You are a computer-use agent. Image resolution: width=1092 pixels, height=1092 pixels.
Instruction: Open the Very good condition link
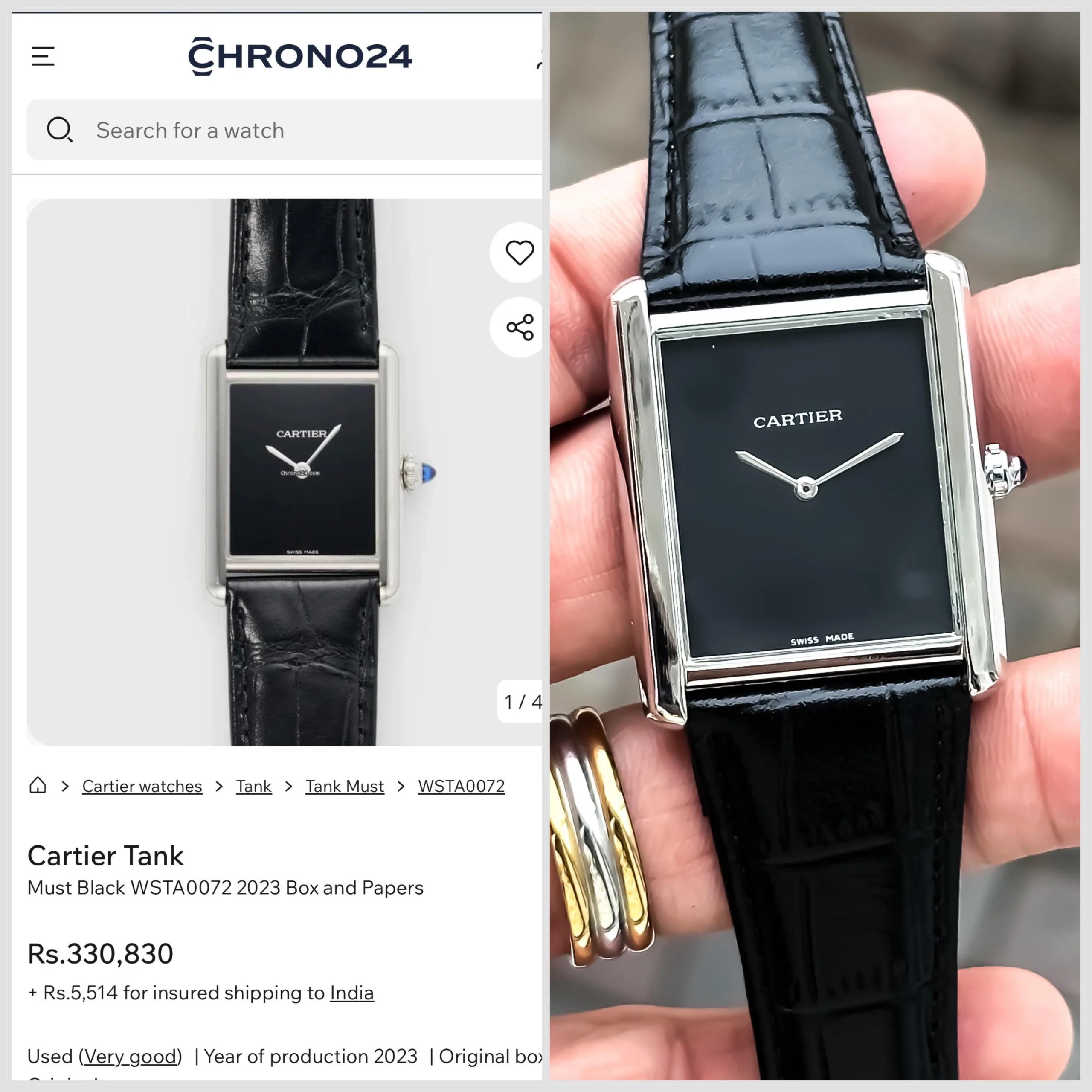point(130,1057)
